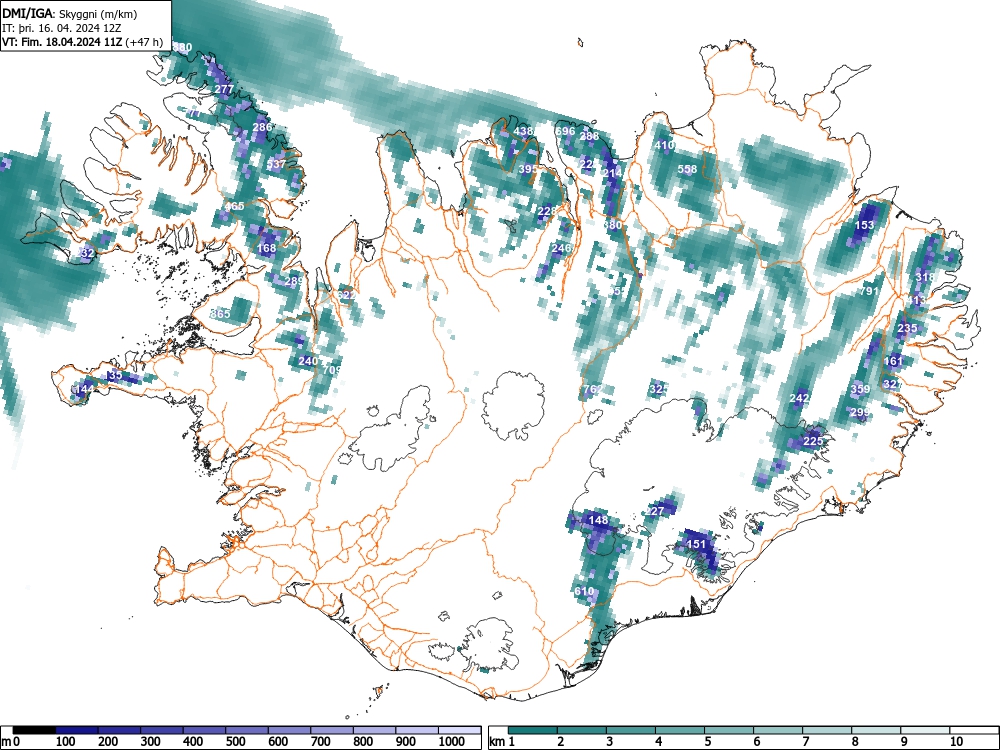The width and height of the screenshot is (1000, 750).
Task: Click the visibility value 865 on the map
Action: point(220,314)
